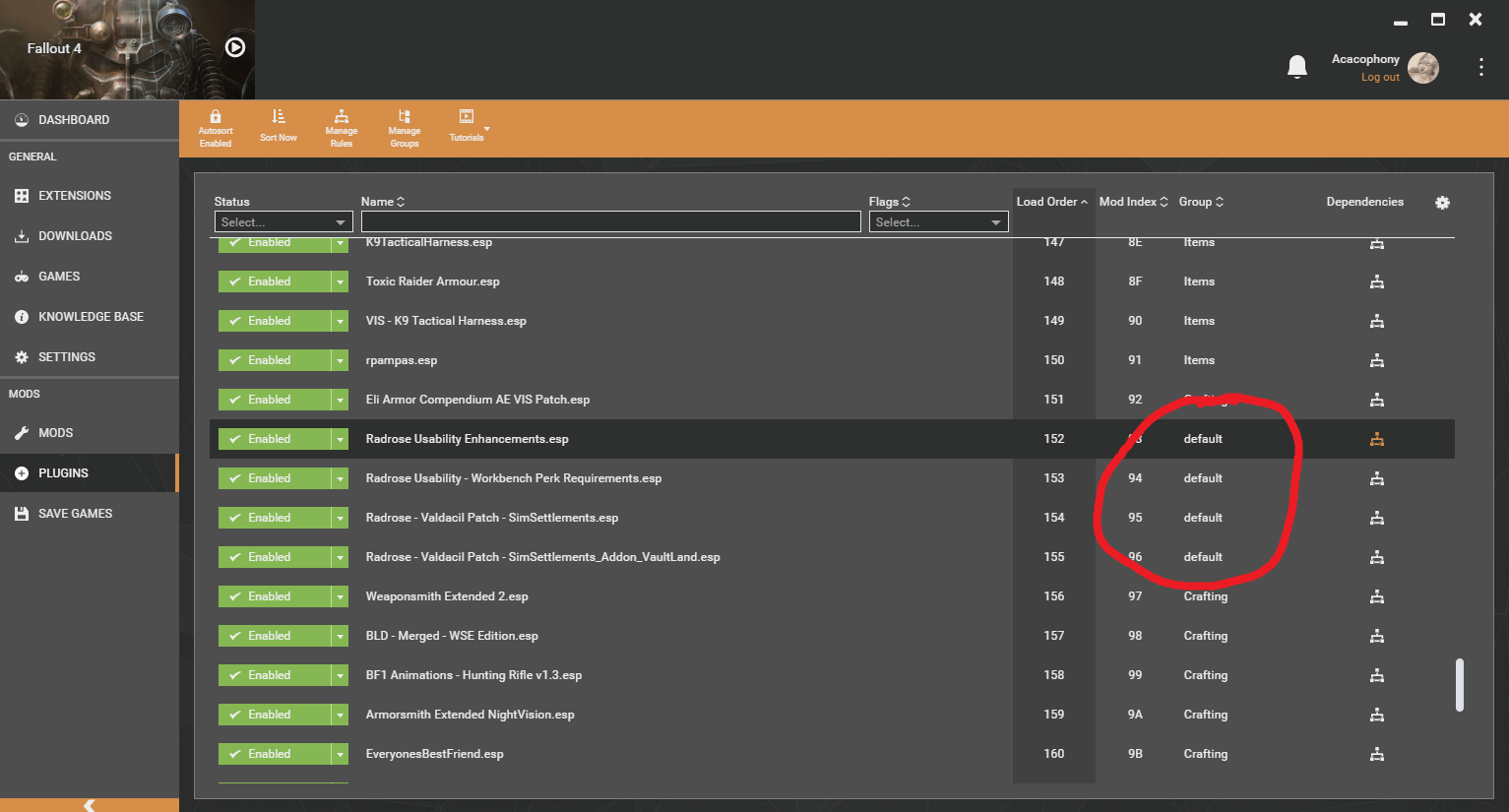1509x812 pixels.
Task: Sort by Group column
Action: point(1201,202)
